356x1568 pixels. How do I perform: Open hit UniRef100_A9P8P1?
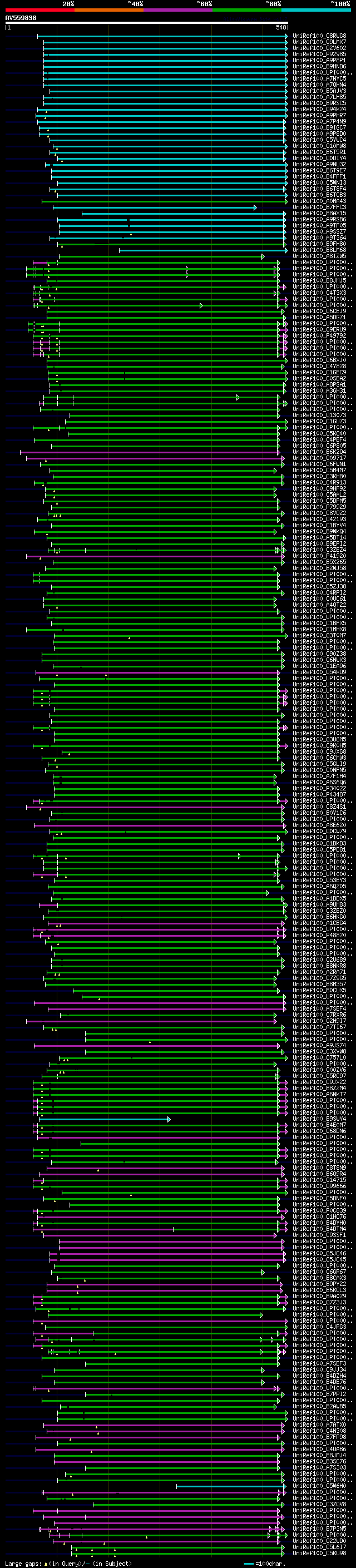tap(319, 61)
